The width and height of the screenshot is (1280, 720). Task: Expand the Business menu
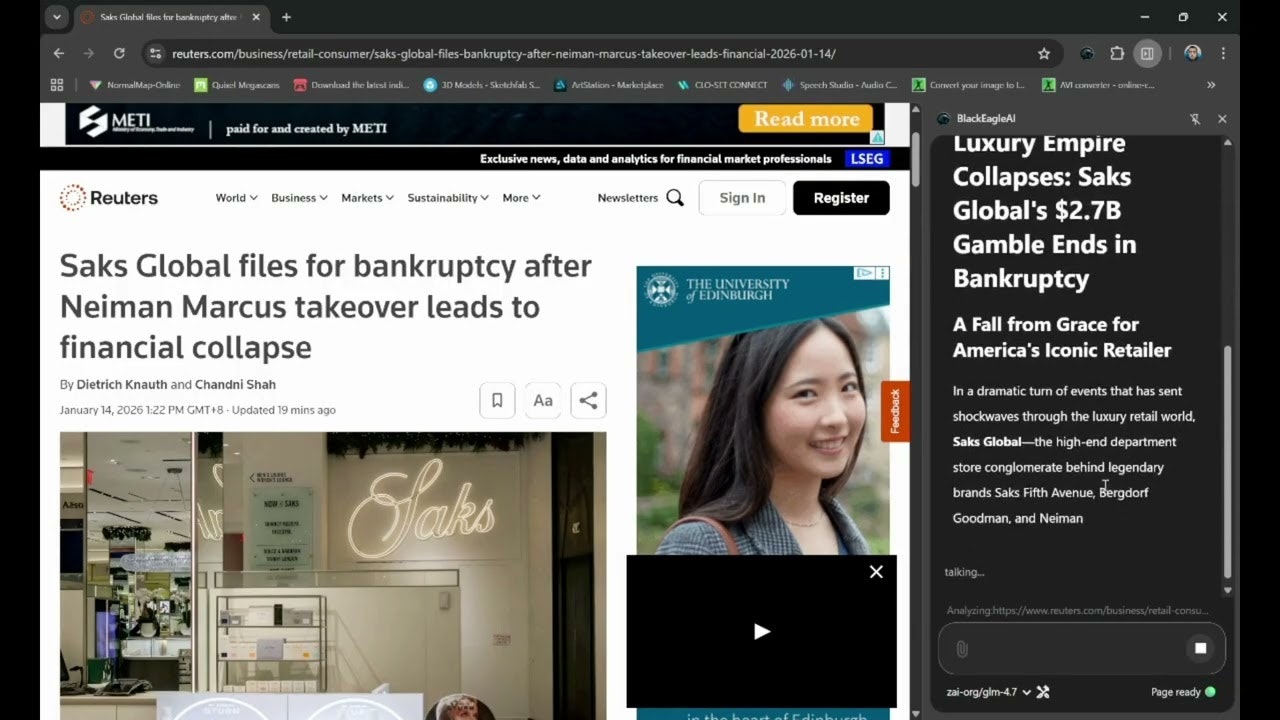click(299, 198)
